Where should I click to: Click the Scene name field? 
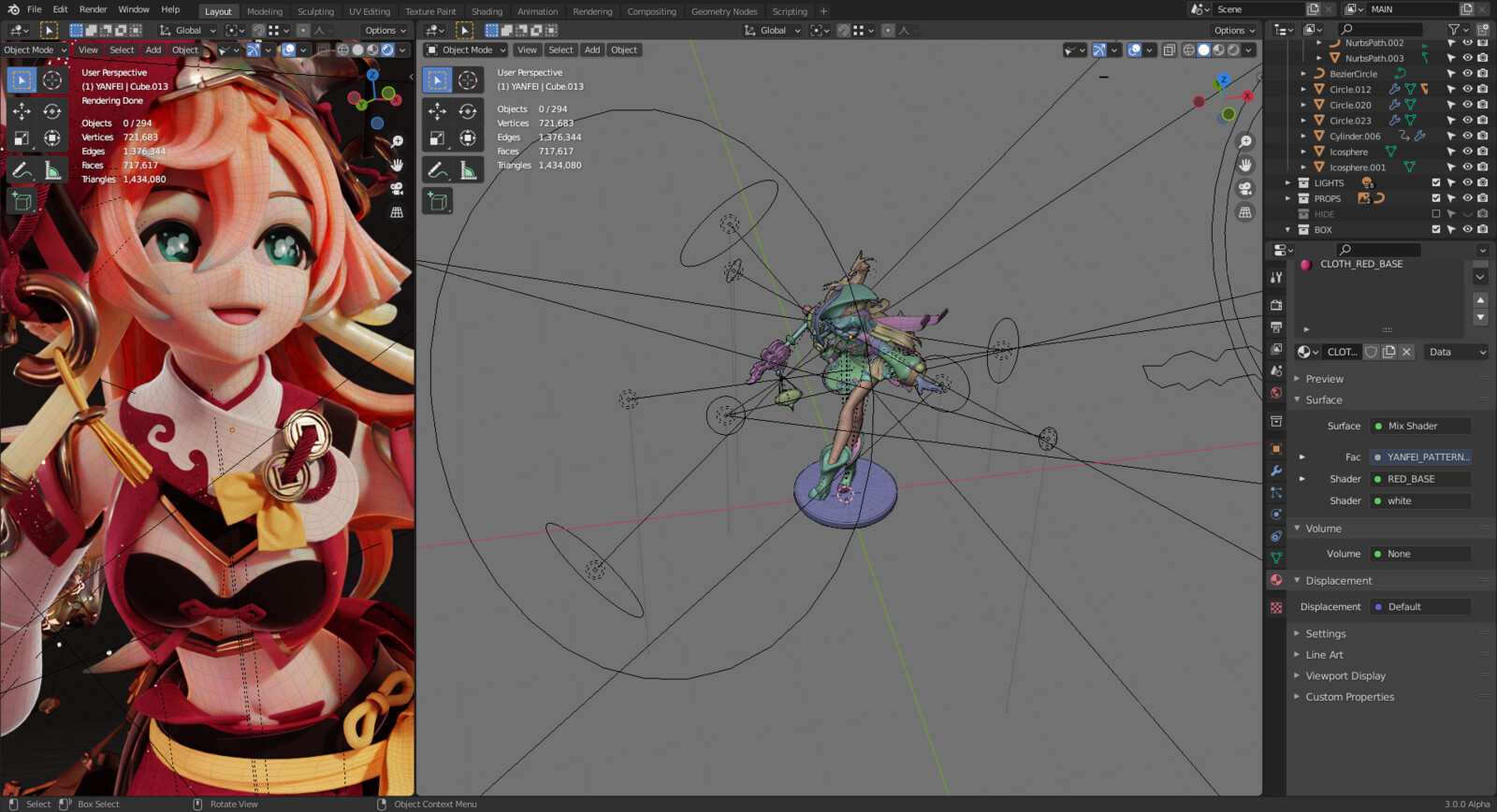pyautogui.click(x=1258, y=9)
